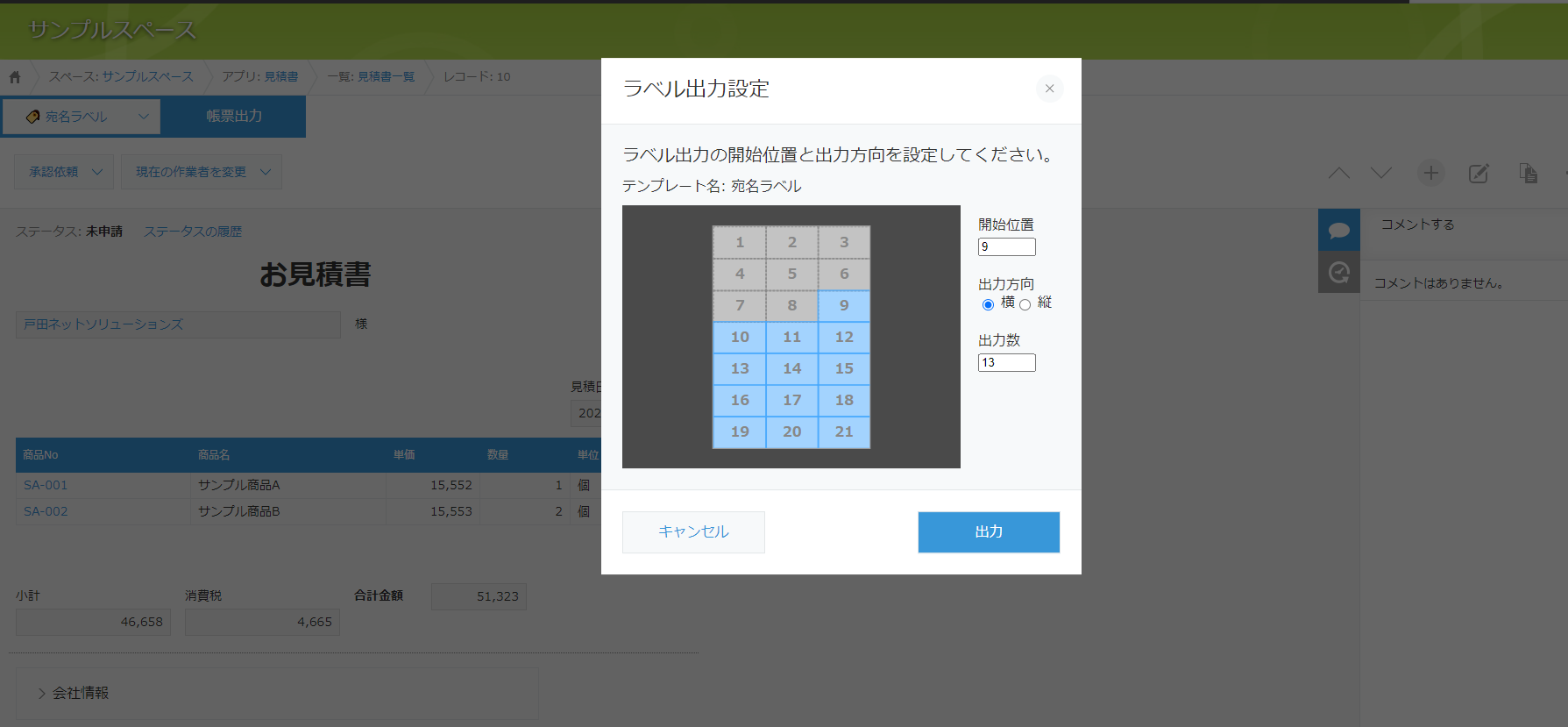Add a new record with plus icon
This screenshot has height=727, width=1568.
pyautogui.click(x=1430, y=173)
